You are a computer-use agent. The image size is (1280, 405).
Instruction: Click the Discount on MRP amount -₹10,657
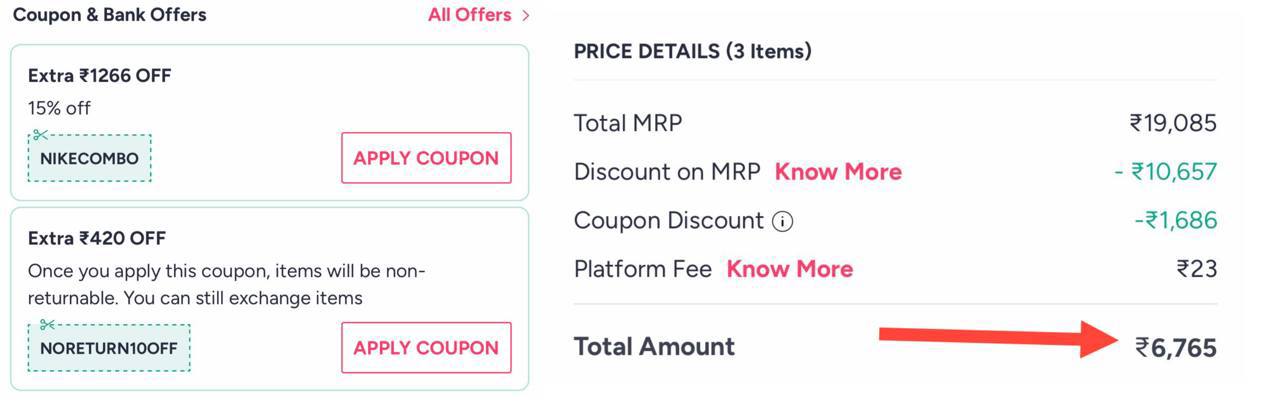pos(1166,172)
